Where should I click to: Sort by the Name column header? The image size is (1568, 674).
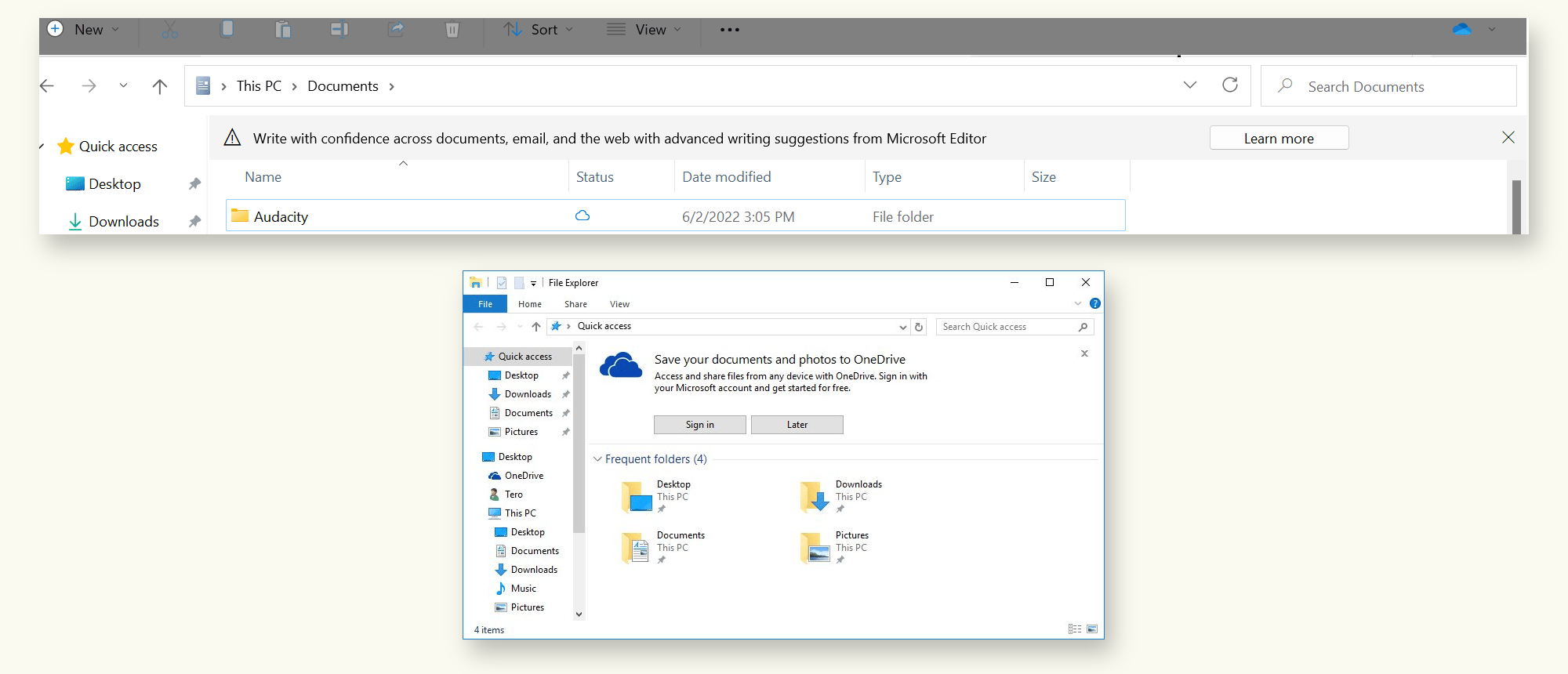pyautogui.click(x=263, y=177)
